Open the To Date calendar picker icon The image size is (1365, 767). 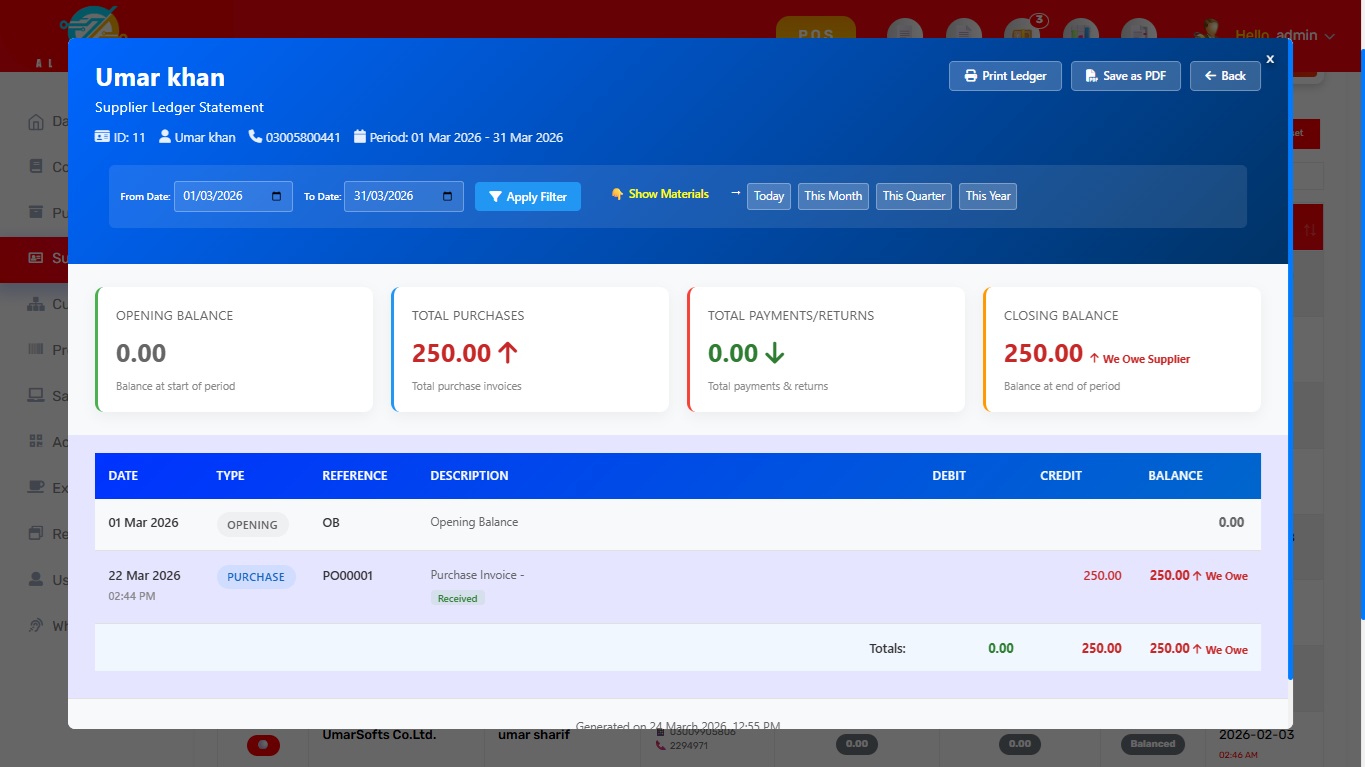pyautogui.click(x=447, y=196)
